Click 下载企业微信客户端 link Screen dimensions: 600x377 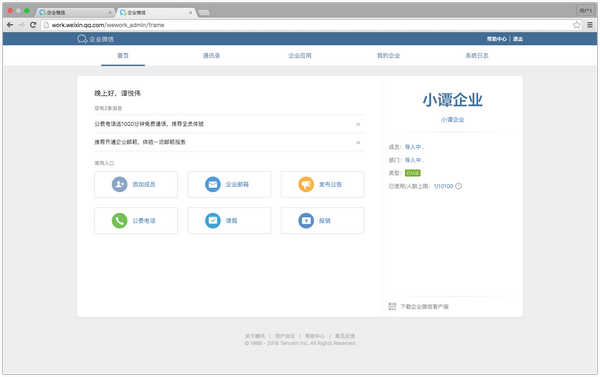coord(424,307)
